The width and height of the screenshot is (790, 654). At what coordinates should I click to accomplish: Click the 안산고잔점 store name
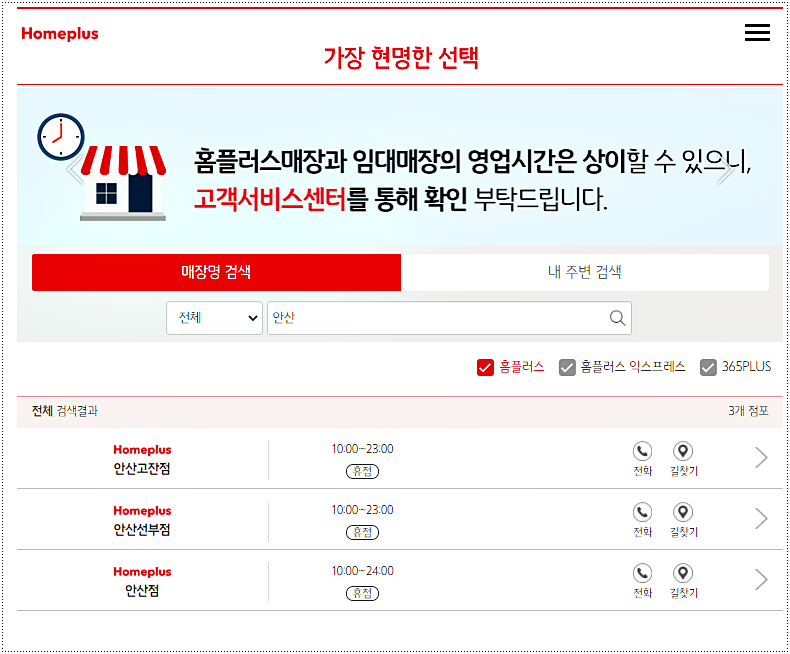coord(142,469)
